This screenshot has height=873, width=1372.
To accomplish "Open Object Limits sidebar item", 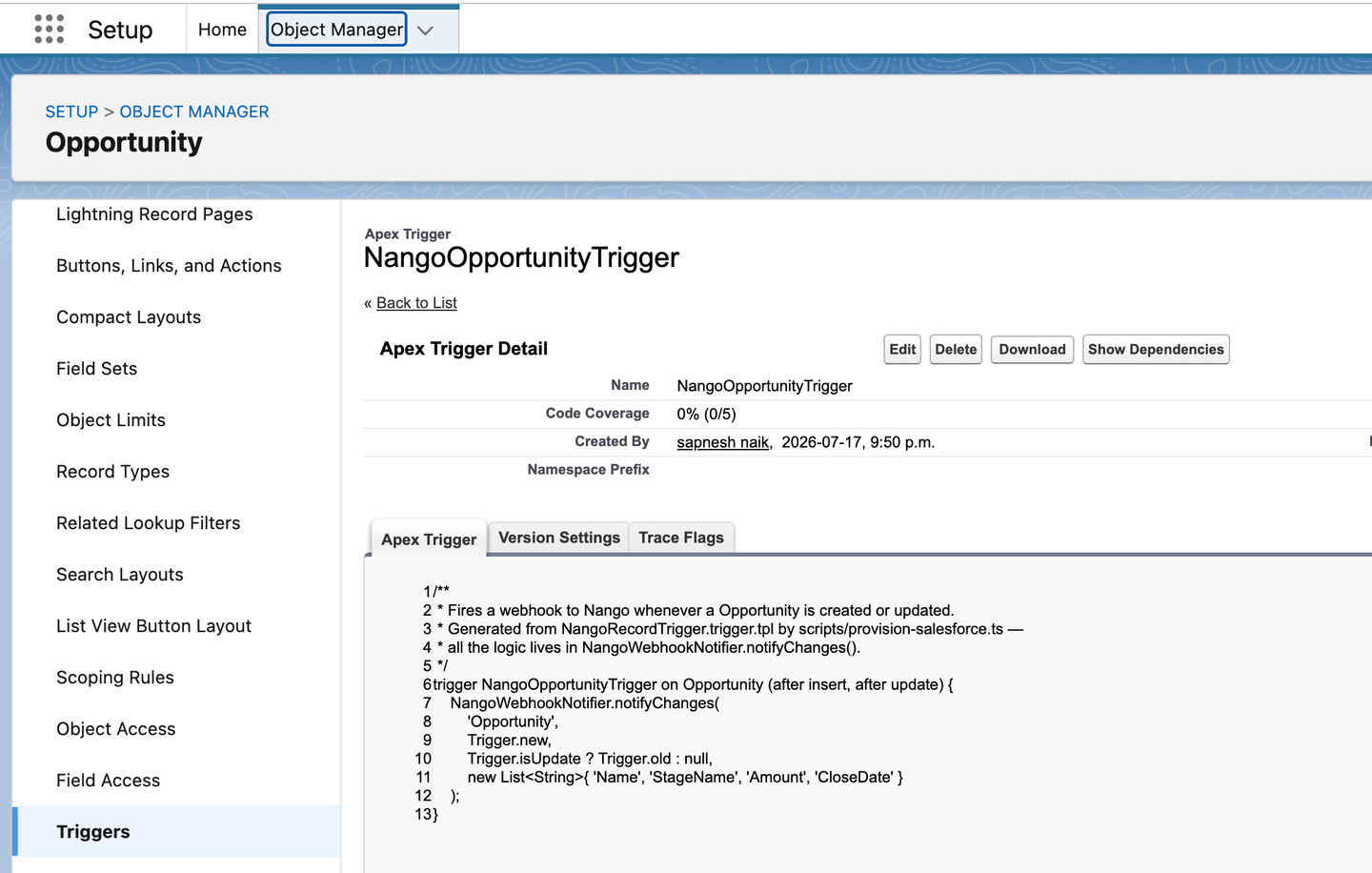I will [x=111, y=420].
